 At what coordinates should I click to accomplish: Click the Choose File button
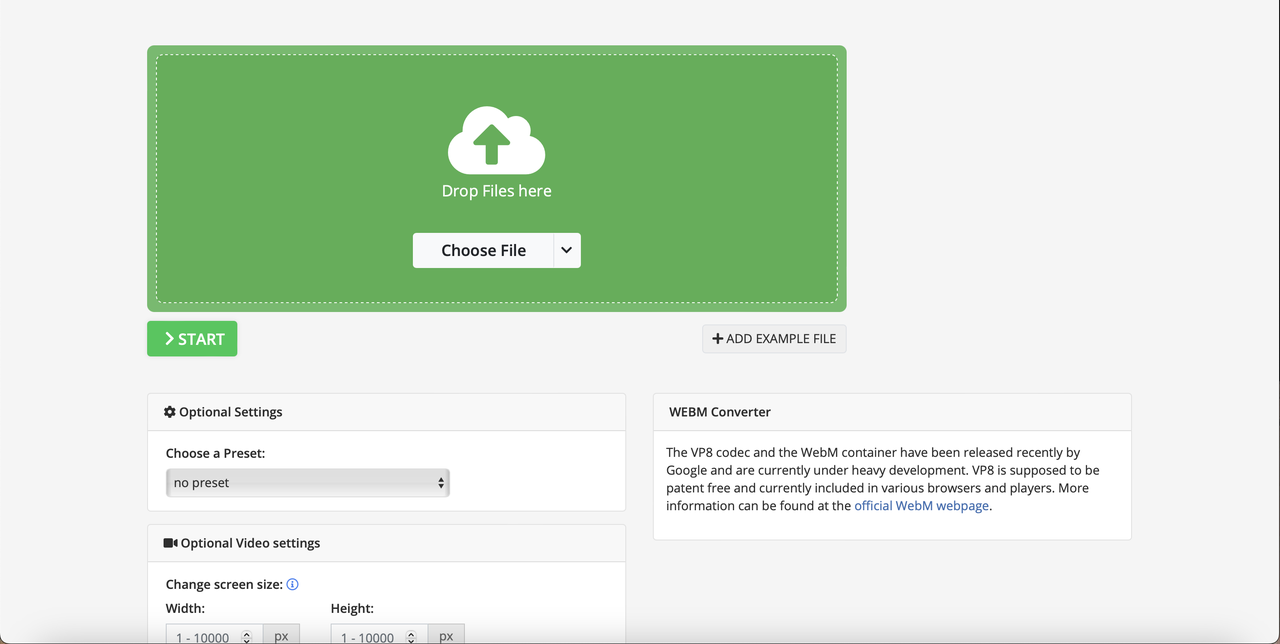483,250
